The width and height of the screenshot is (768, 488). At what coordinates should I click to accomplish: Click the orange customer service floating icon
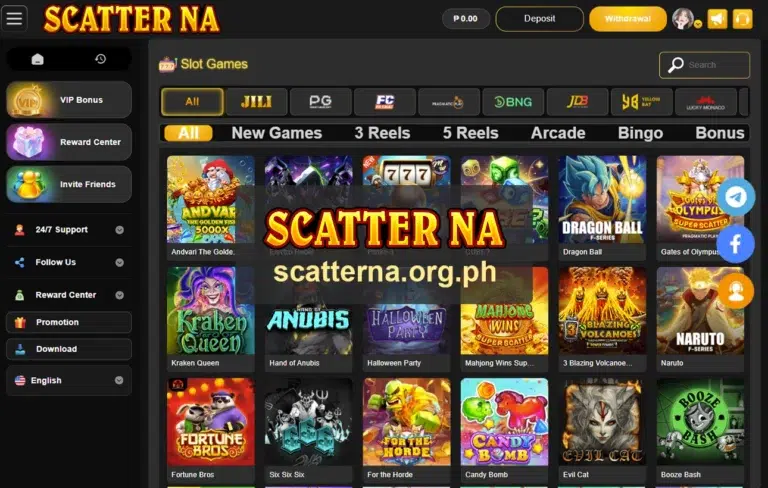pos(736,291)
